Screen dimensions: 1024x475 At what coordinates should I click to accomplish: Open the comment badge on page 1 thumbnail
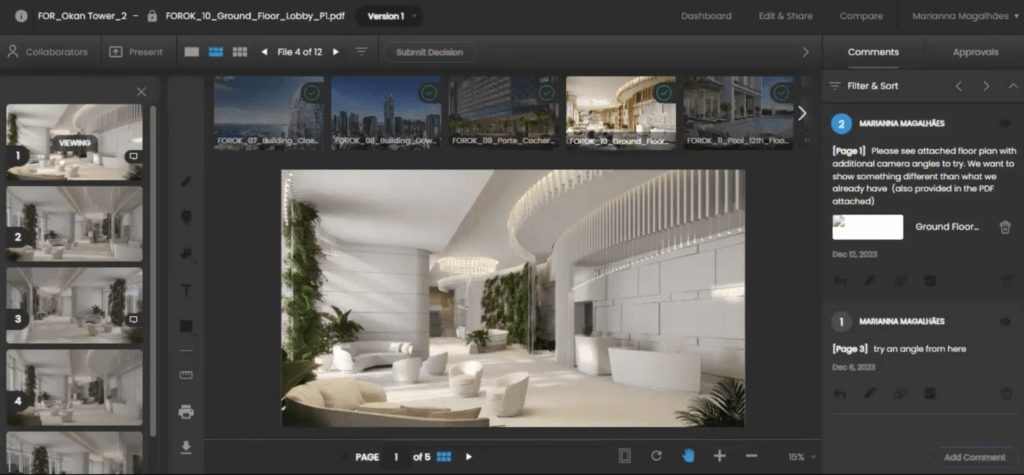[x=133, y=157]
